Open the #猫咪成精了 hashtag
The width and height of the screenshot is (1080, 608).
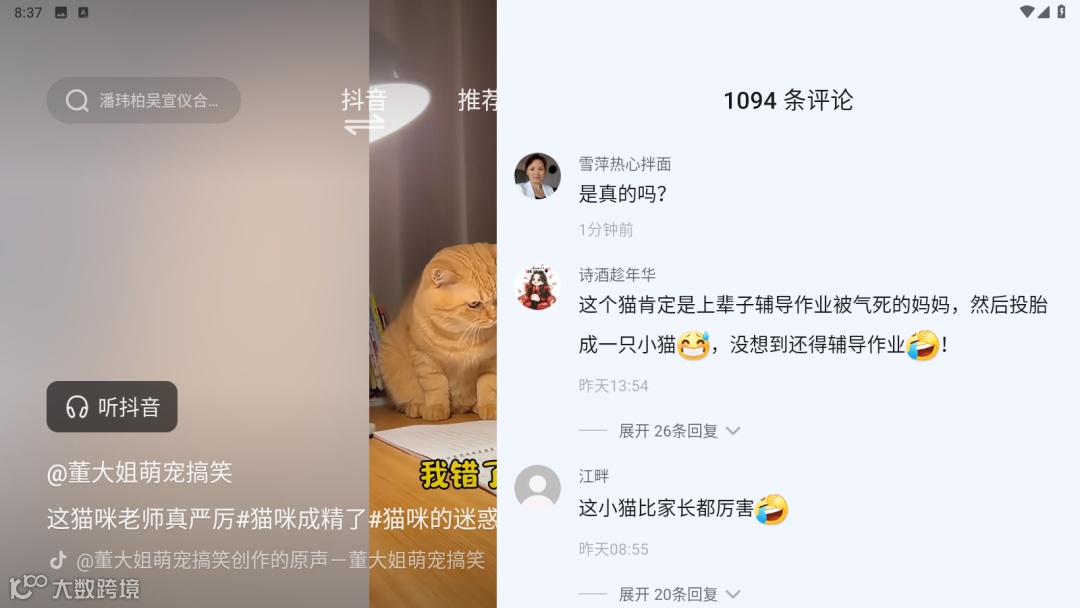[302, 518]
